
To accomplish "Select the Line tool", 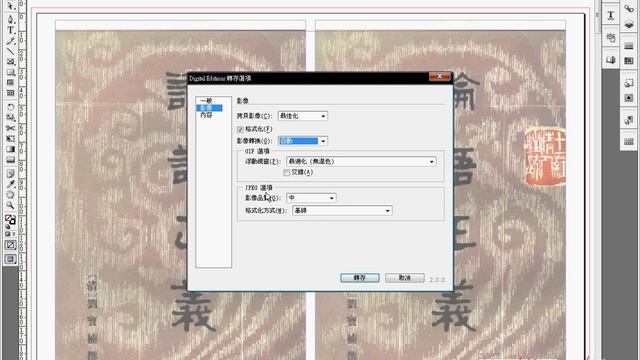I will point(10,51).
